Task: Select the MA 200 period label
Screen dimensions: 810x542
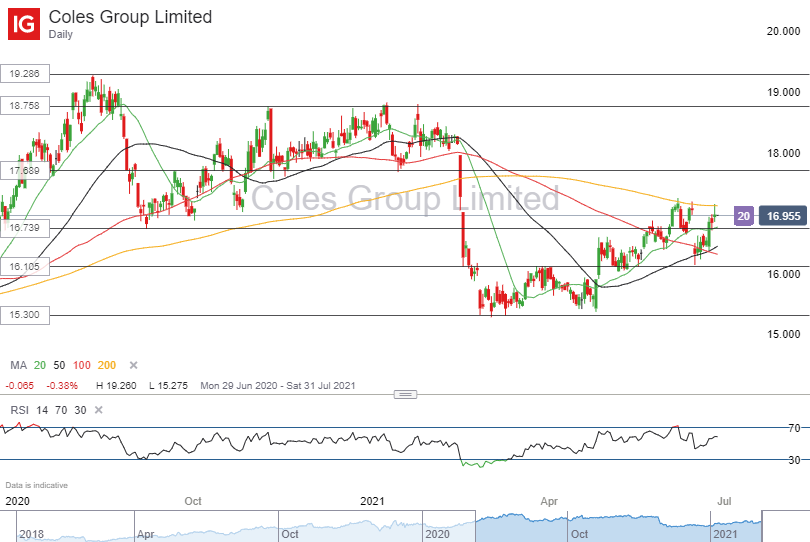Action: (107, 365)
